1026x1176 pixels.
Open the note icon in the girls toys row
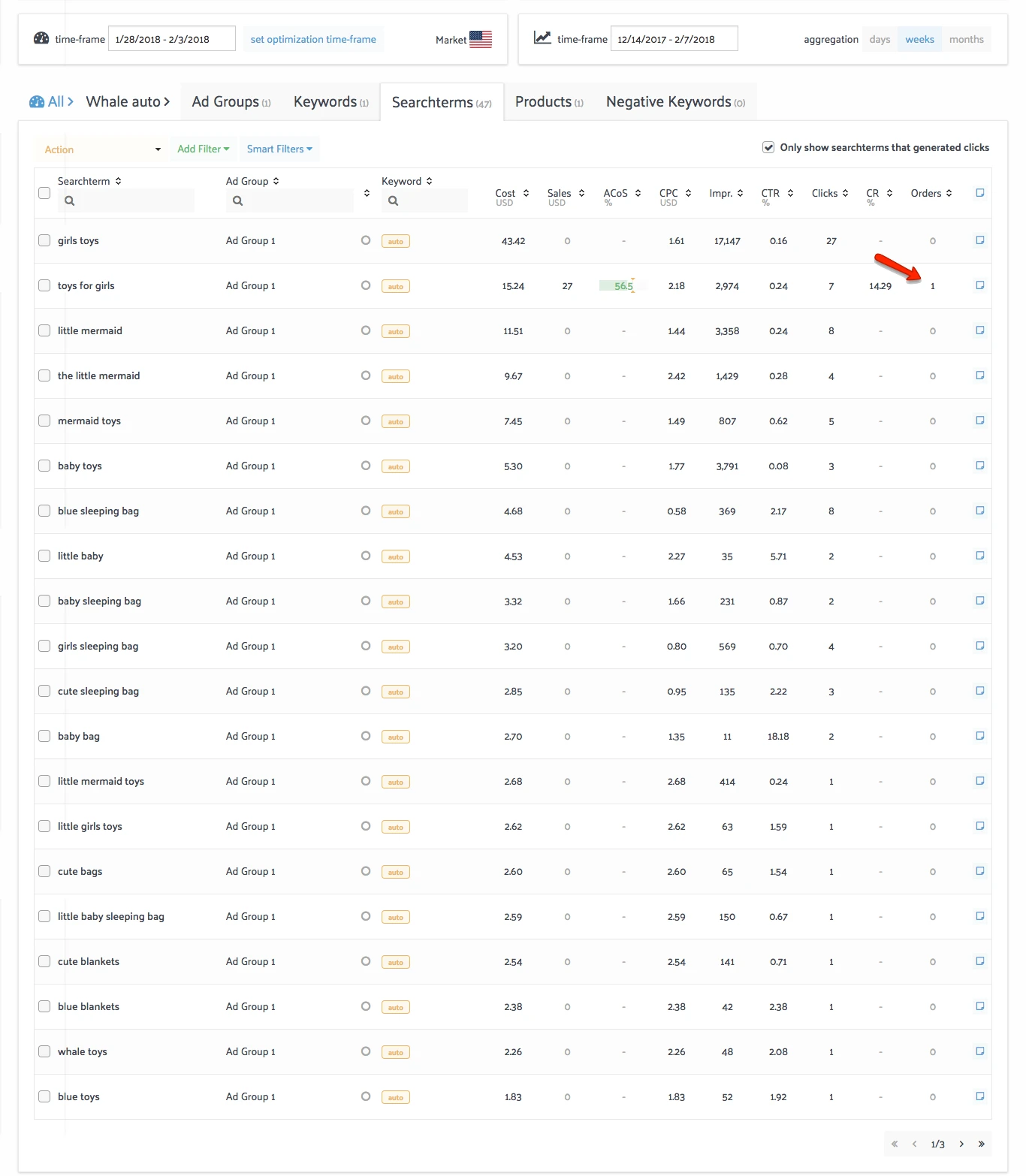980,240
